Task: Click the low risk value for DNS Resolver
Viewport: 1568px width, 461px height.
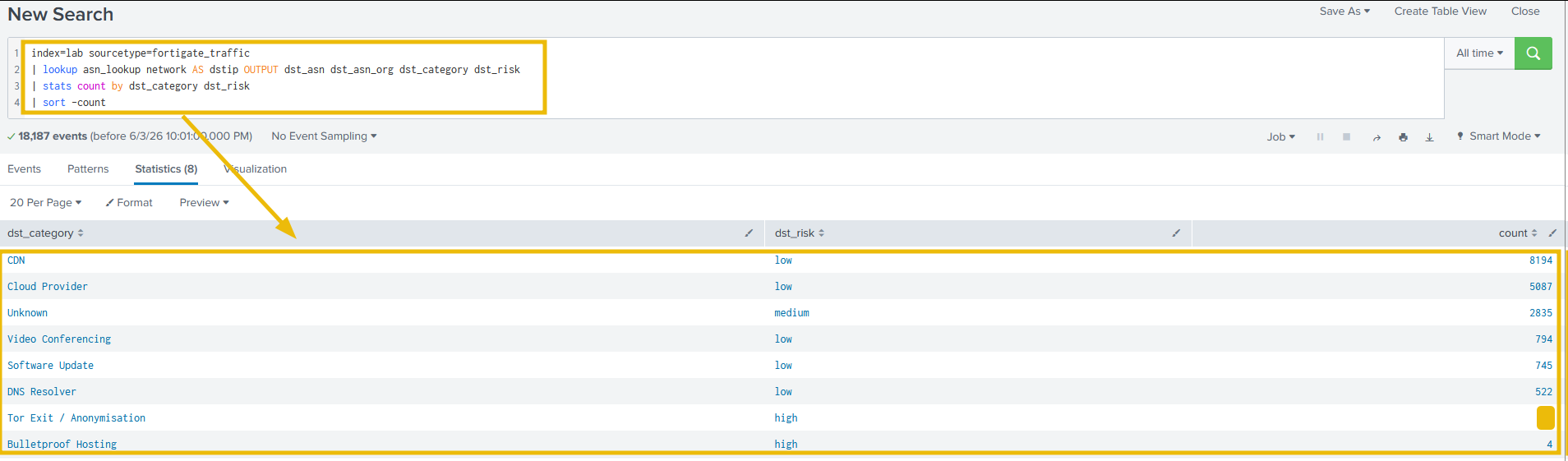Action: tap(783, 392)
